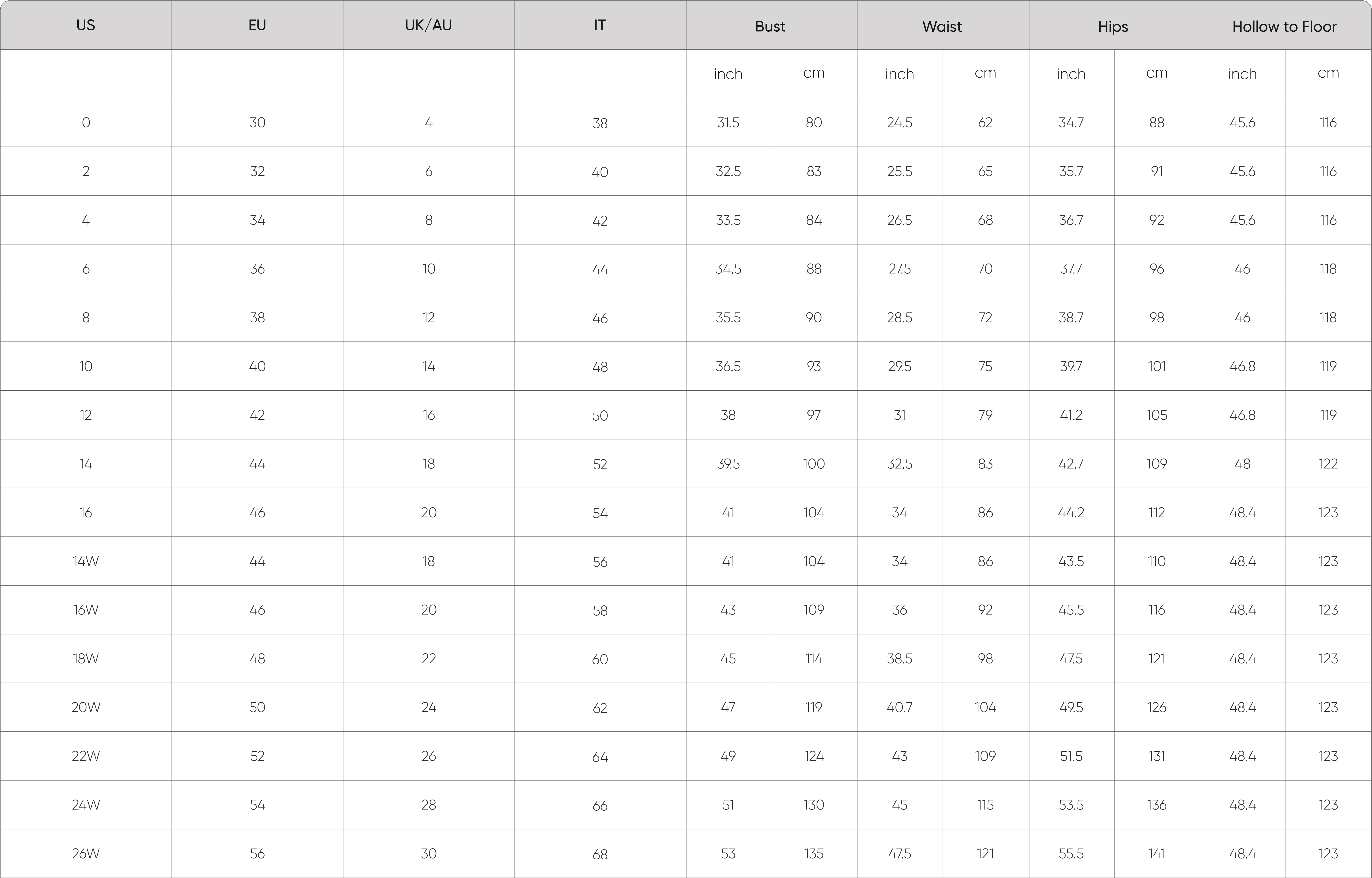1372x878 pixels.
Task: Click the 55.5 hips inch value
Action: click(x=1071, y=853)
